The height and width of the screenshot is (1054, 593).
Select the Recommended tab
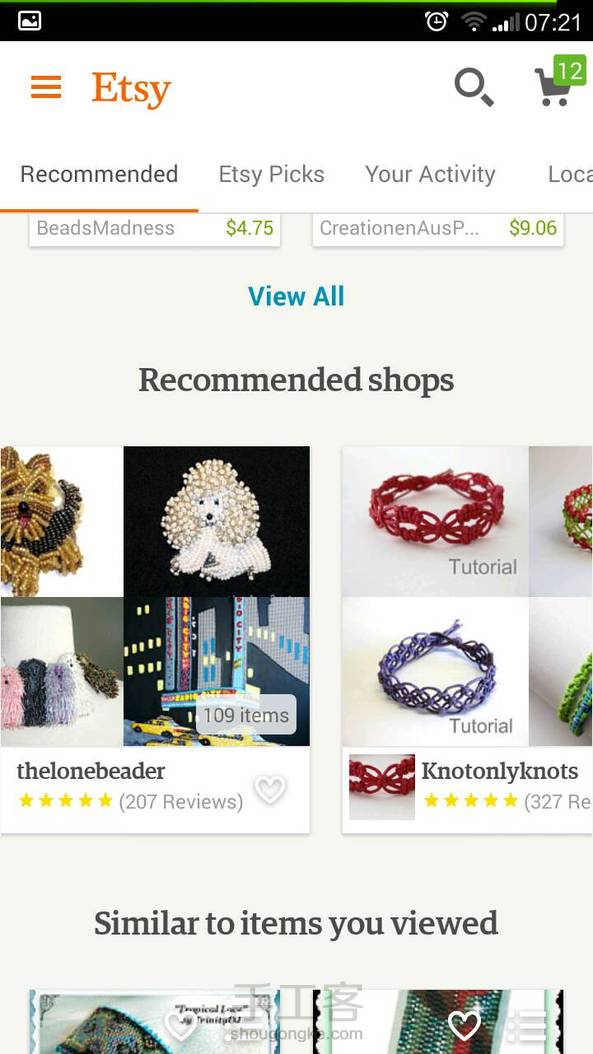coord(99,174)
